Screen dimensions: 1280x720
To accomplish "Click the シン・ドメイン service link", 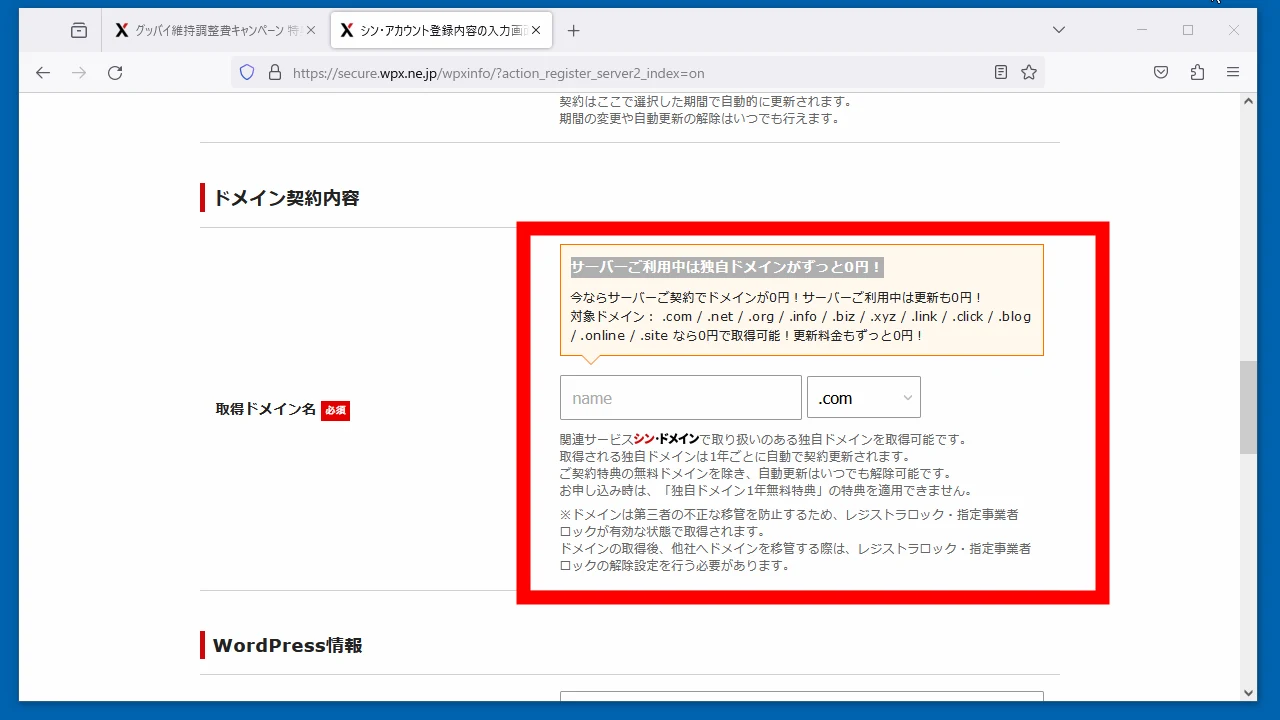I will click(666, 439).
